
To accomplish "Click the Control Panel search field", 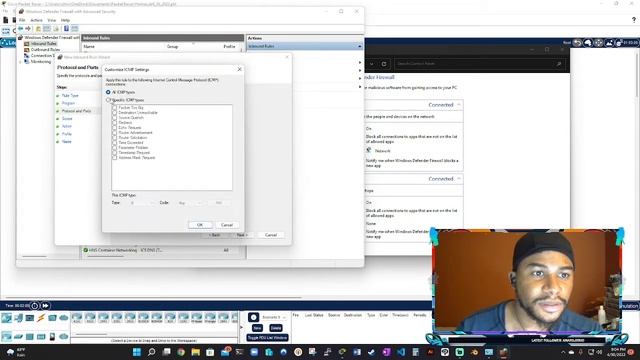I will pyautogui.click(x=480, y=64).
